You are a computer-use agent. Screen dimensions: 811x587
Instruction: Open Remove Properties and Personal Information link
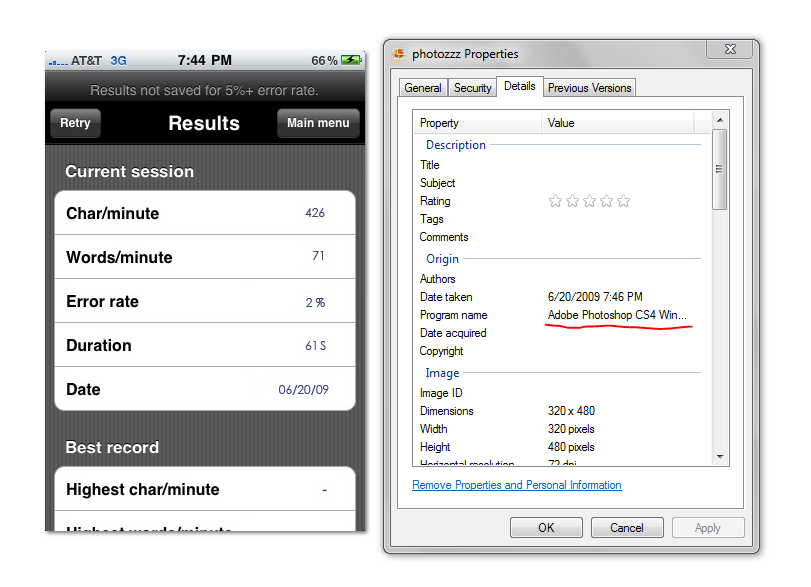(x=517, y=485)
